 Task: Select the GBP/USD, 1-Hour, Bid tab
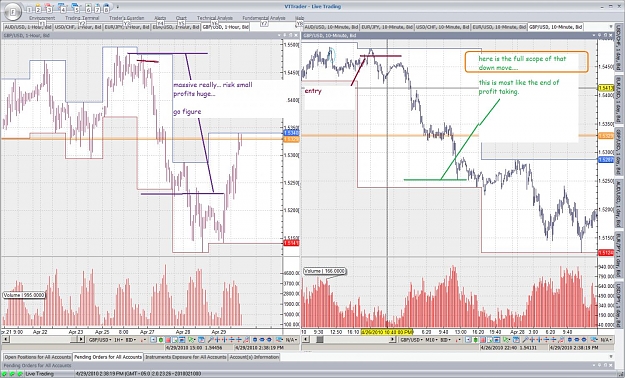(x=225, y=27)
